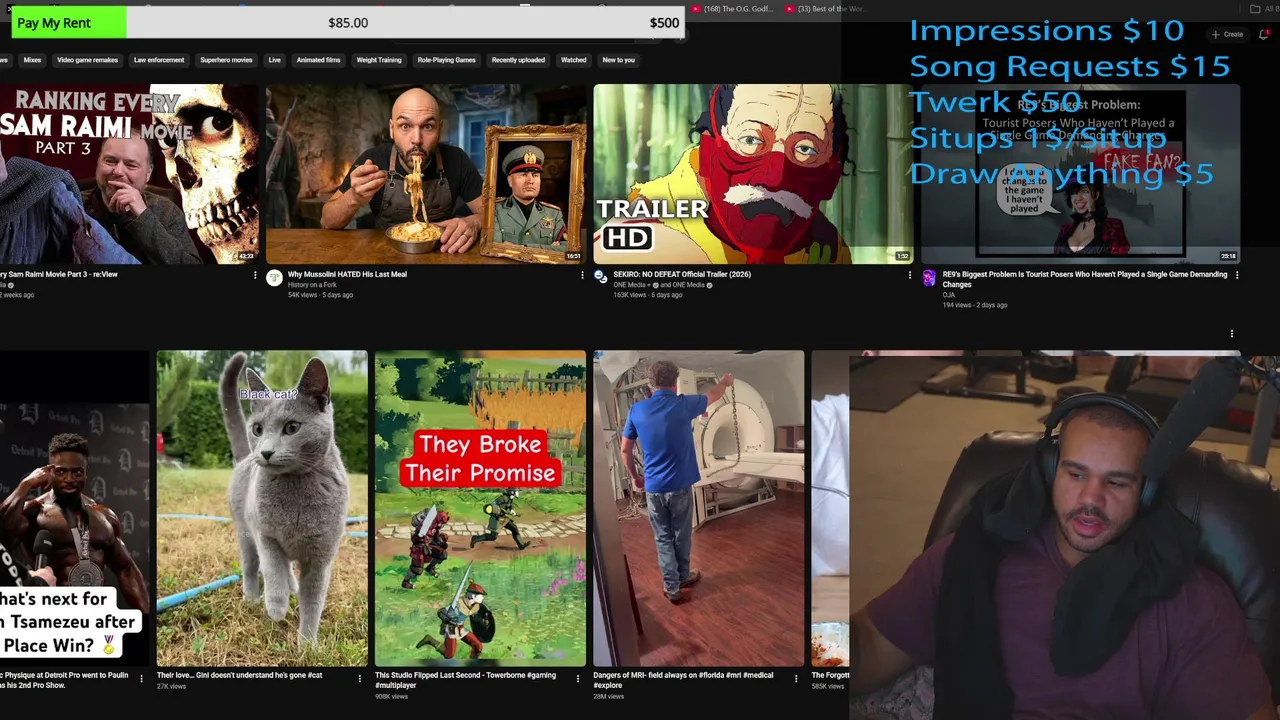Screen dimensions: 1280x720
Task: Open the gray cat short thumbnail
Action: point(262,508)
